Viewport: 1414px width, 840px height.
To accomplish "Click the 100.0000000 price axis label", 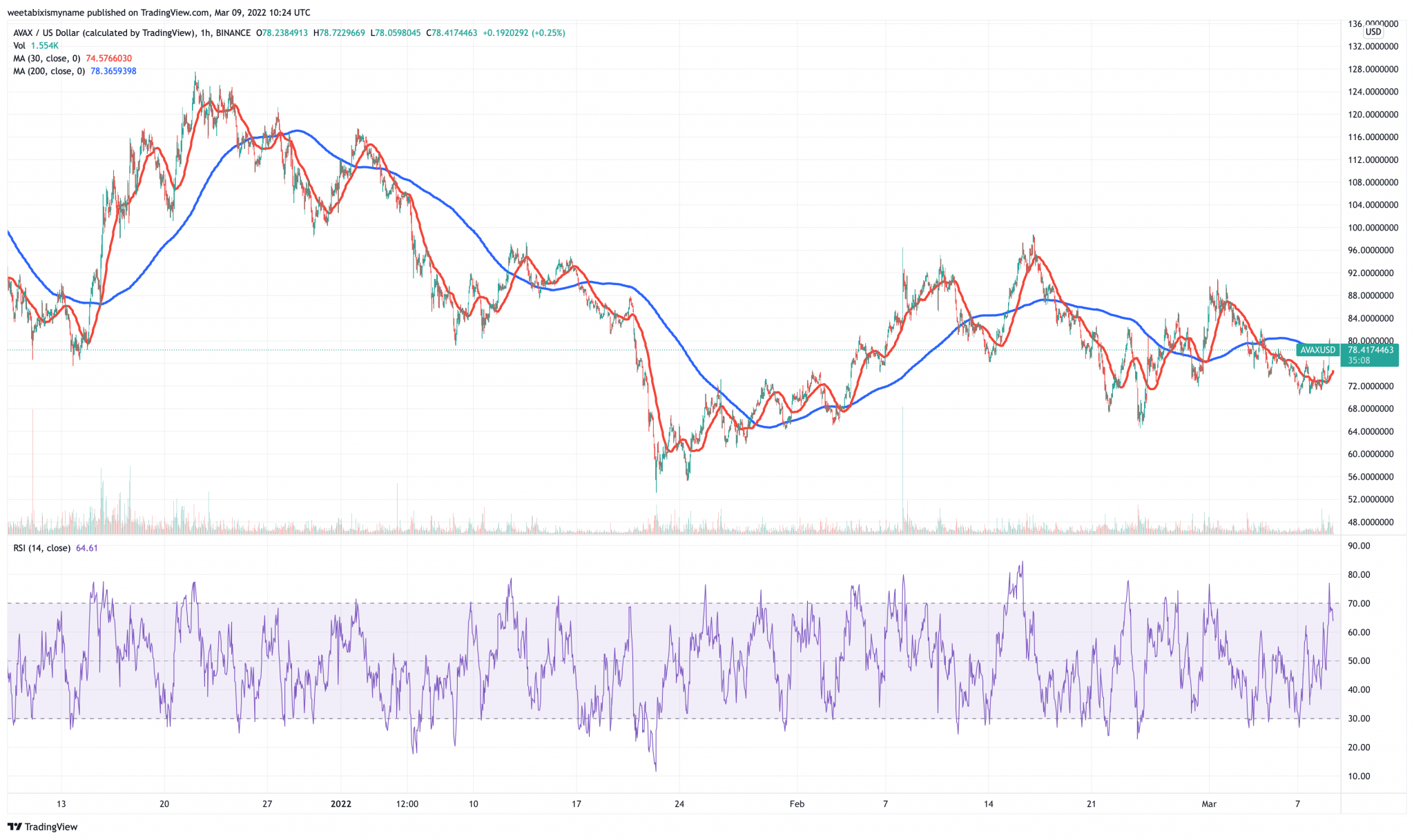I will coord(1373,228).
